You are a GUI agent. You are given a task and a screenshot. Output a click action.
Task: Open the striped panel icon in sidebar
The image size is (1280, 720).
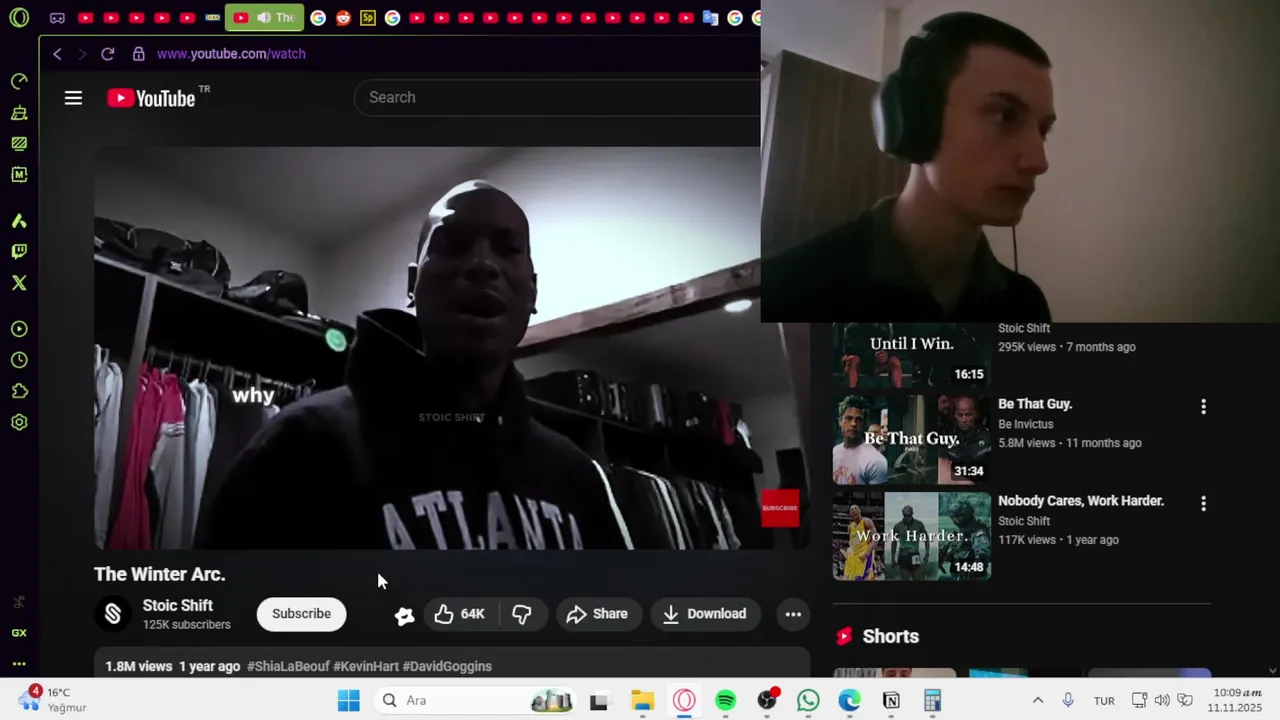click(19, 143)
